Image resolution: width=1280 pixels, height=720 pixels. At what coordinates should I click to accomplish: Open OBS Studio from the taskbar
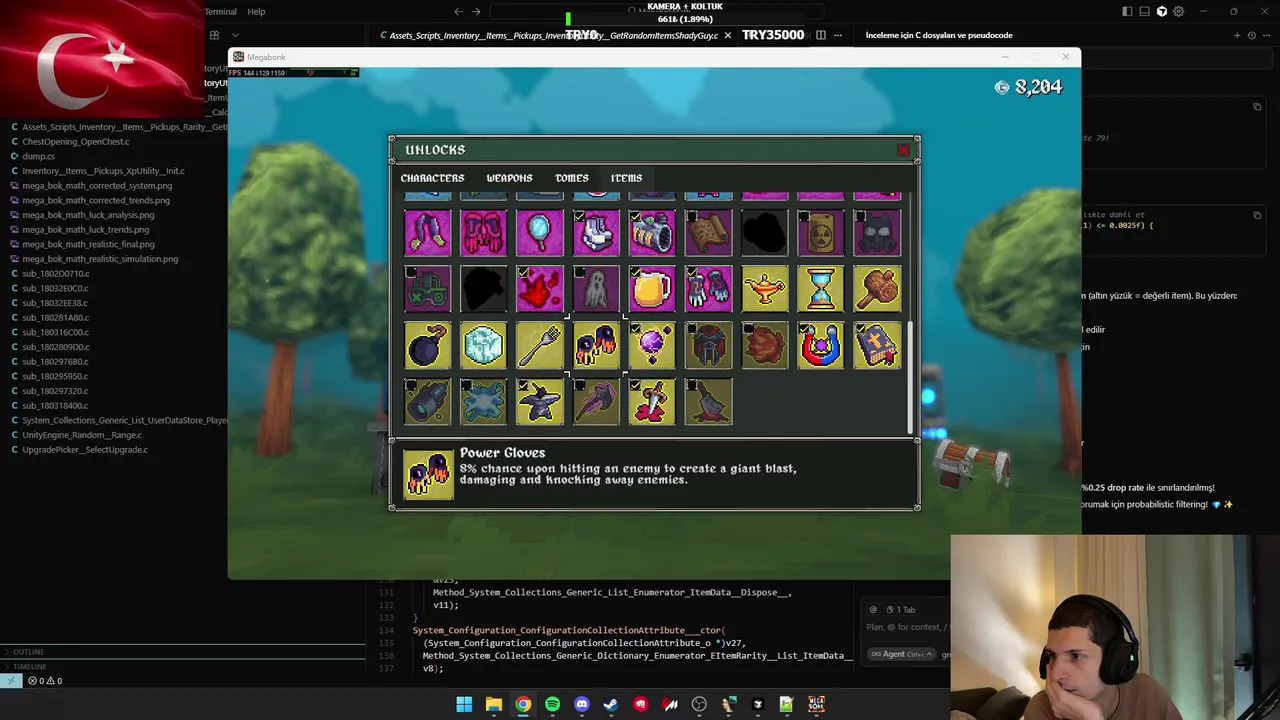click(699, 705)
